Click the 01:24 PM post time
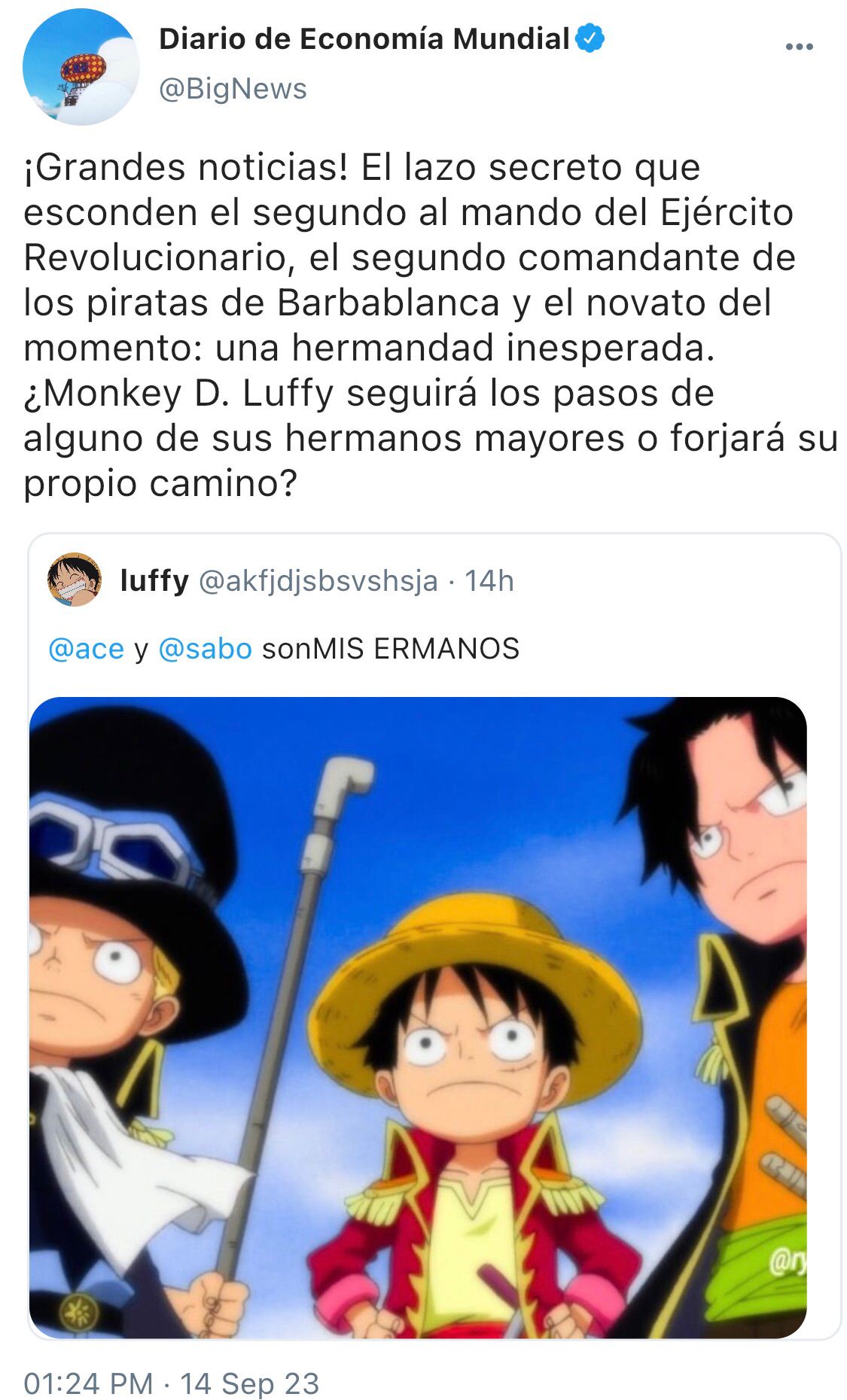Image resolution: width=847 pixels, height=1400 pixels. [88, 1383]
